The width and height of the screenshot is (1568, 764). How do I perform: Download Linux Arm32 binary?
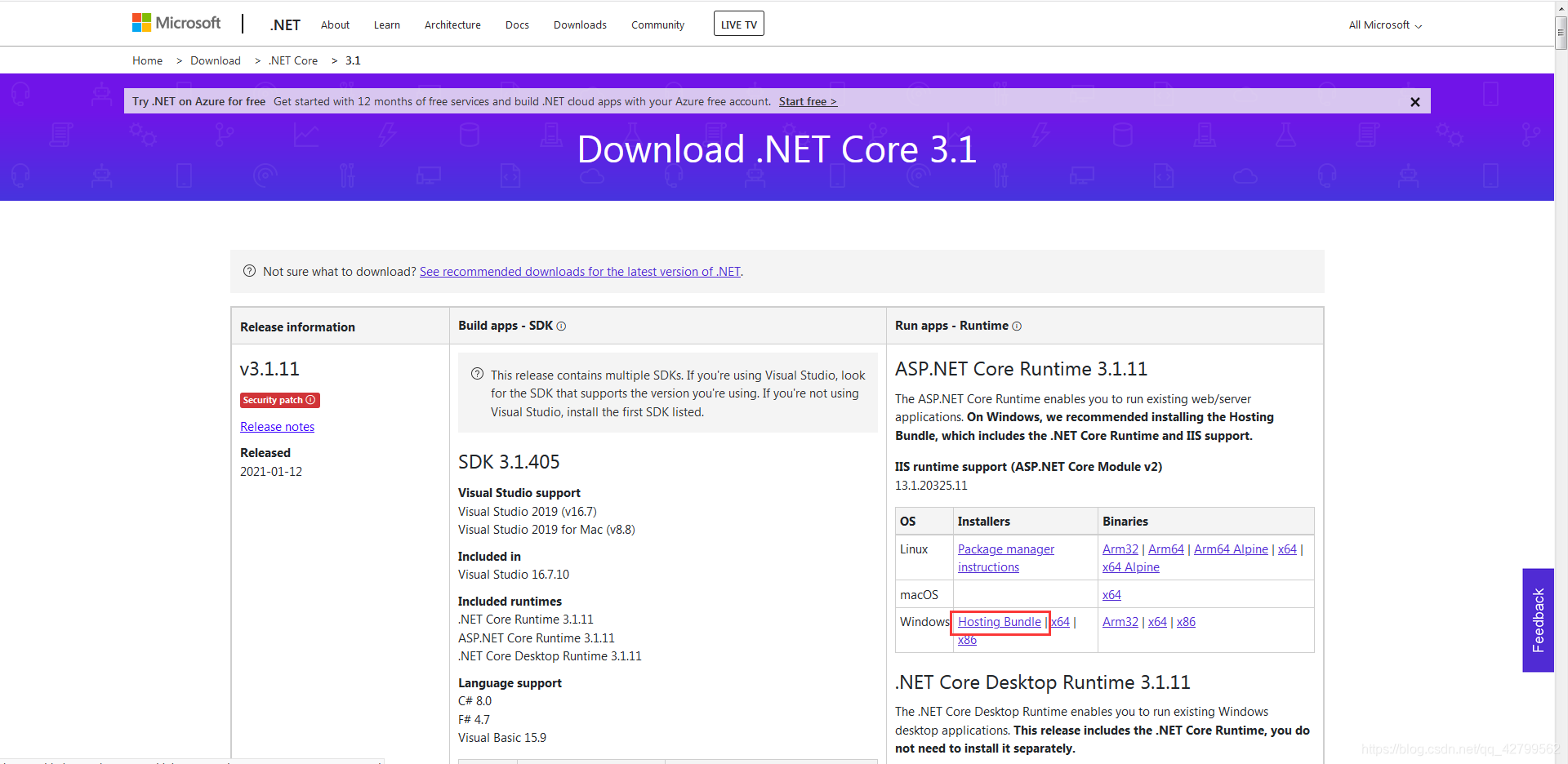(x=1120, y=549)
